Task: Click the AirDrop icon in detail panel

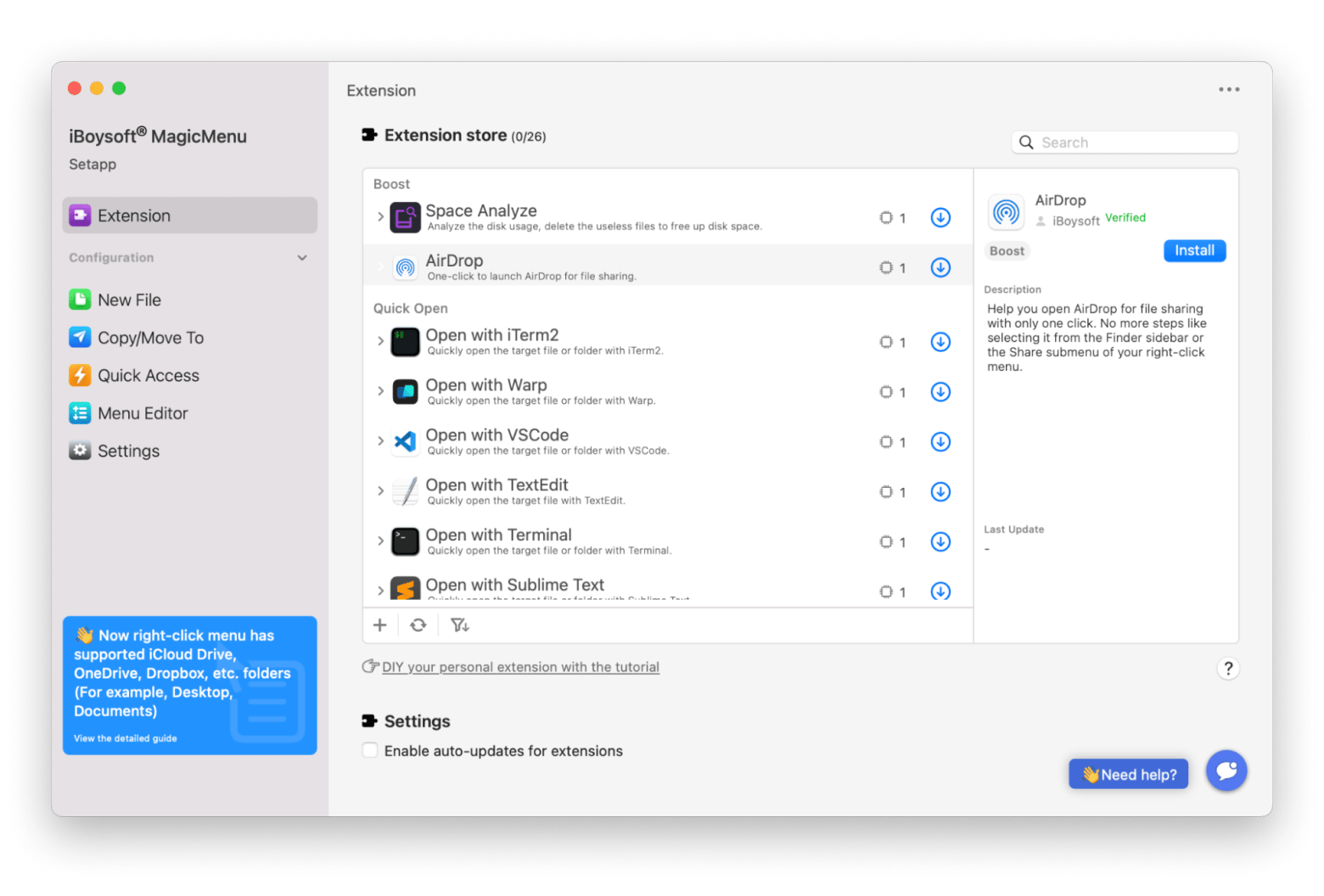Action: pyautogui.click(x=1007, y=211)
